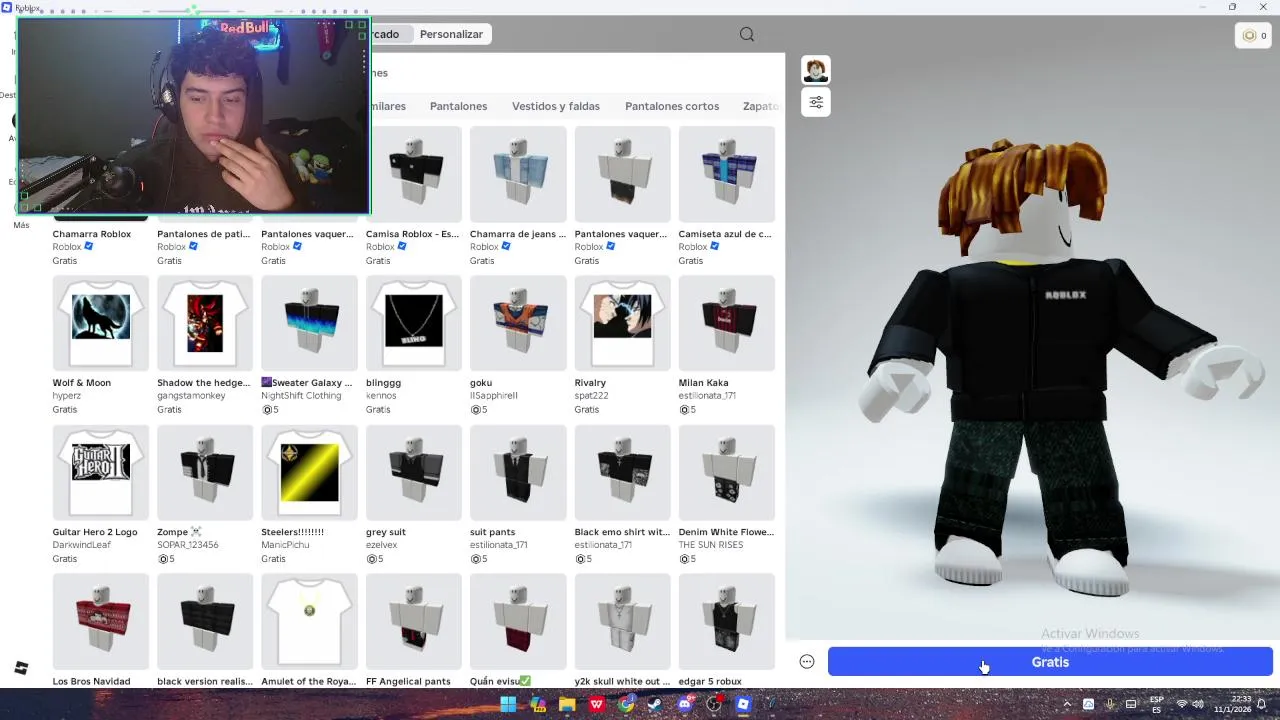Click creator name 'spat222'
The height and width of the screenshot is (720, 1280).
coord(590,396)
